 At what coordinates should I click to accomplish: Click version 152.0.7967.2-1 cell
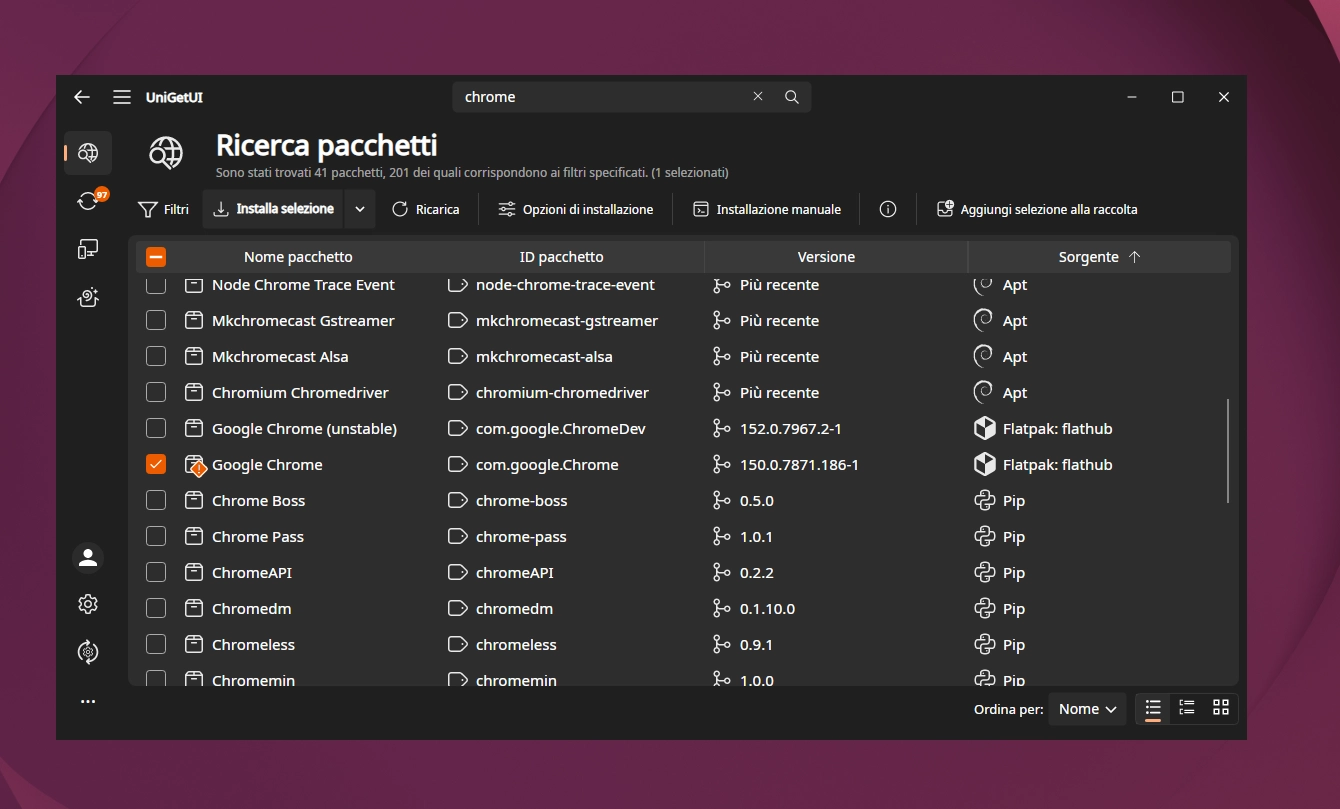(x=791, y=429)
